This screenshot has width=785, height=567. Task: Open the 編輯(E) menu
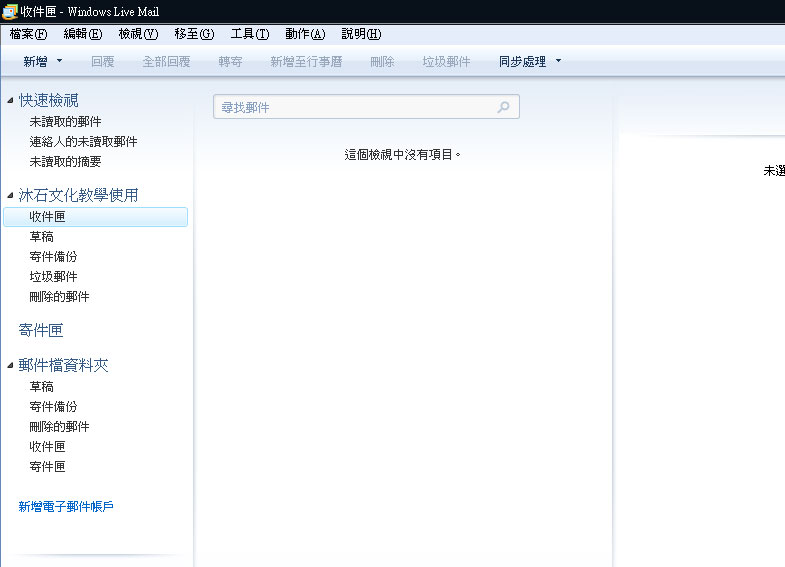(83, 34)
